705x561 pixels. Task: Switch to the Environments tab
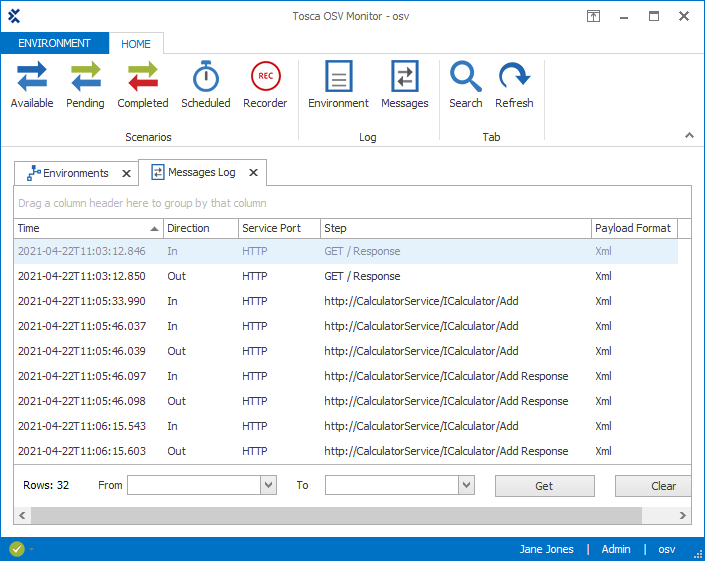click(75, 173)
